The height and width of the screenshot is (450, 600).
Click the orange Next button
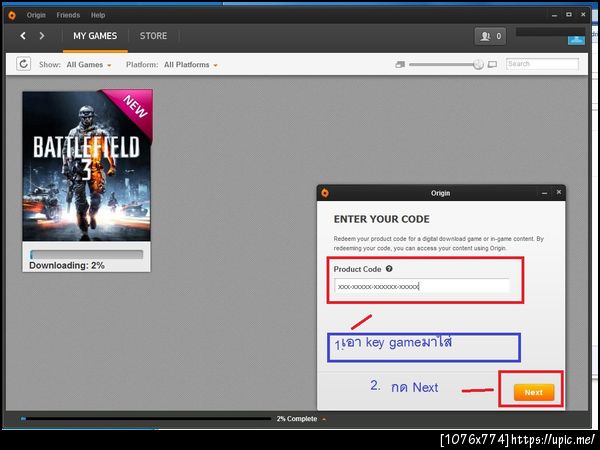[x=534, y=392]
